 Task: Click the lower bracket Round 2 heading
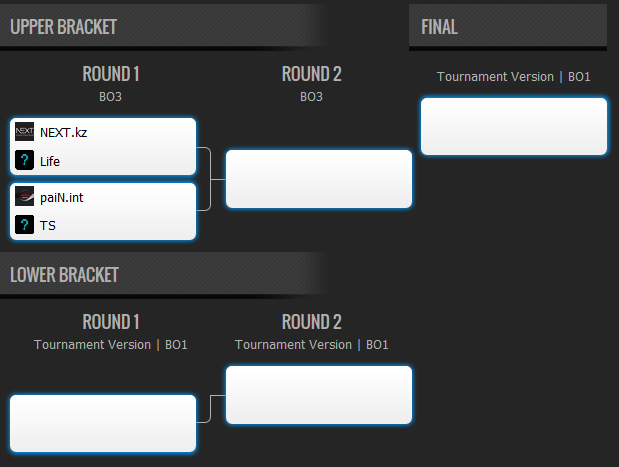coord(311,322)
